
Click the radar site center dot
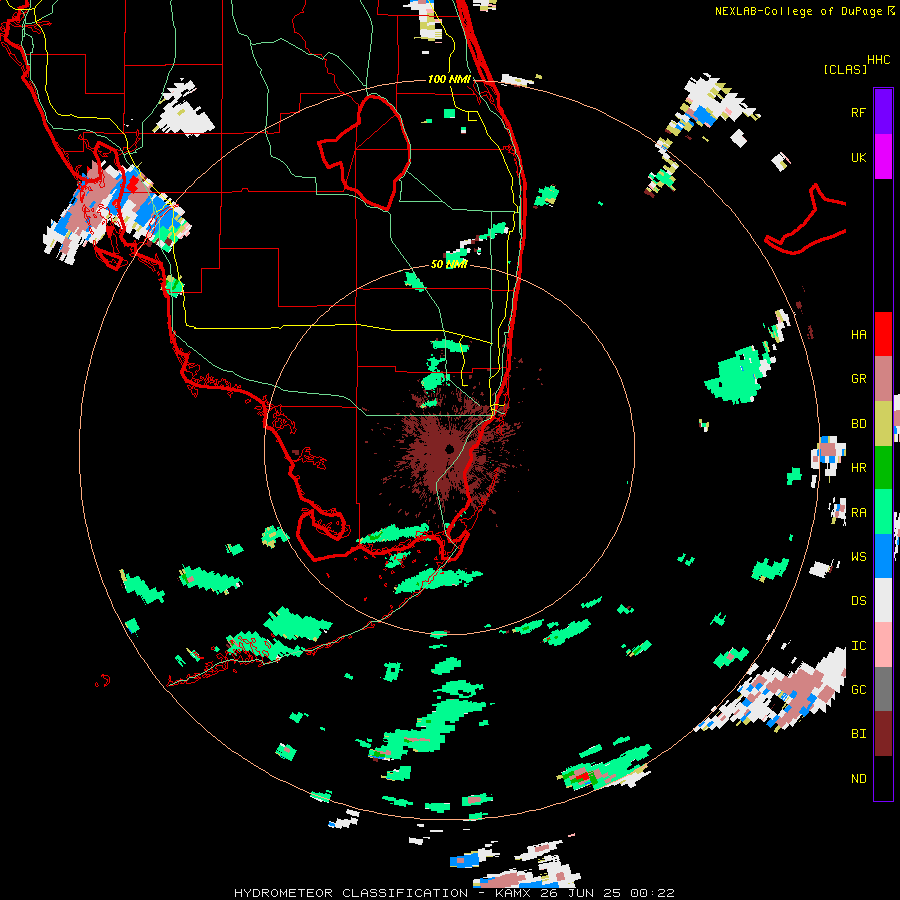pos(449,449)
